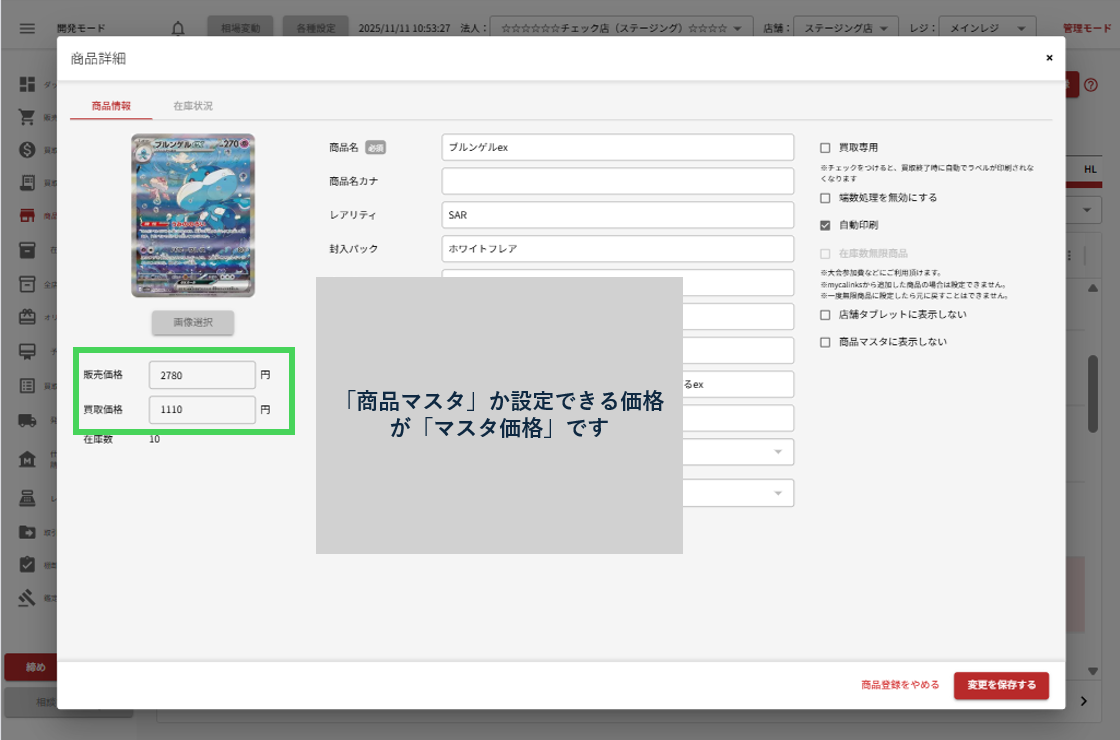This screenshot has height=740, width=1120.
Task: Tick the 端数処理を無効にする checkbox
Action: [825, 198]
